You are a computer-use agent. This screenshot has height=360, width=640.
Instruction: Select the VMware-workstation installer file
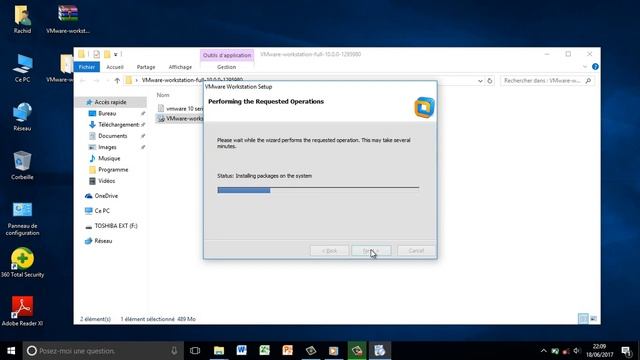click(180, 118)
